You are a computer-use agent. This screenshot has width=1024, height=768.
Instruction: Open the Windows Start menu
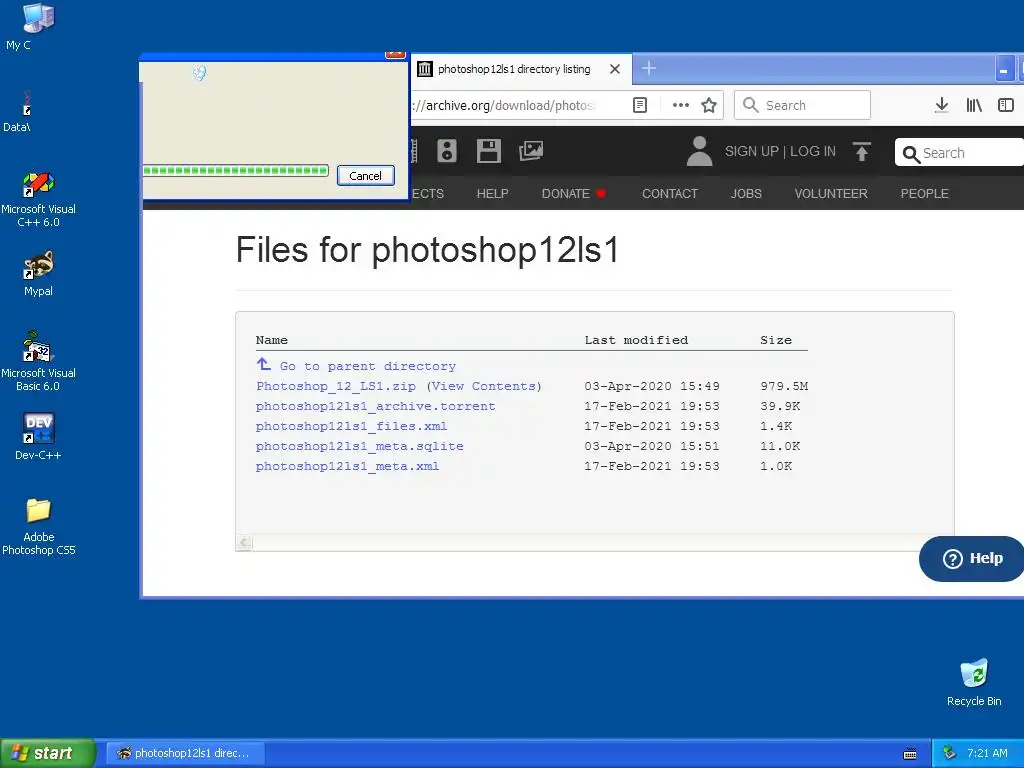47,753
